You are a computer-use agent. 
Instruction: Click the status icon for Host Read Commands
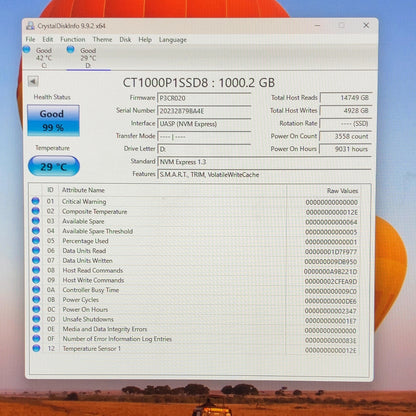click(36, 270)
